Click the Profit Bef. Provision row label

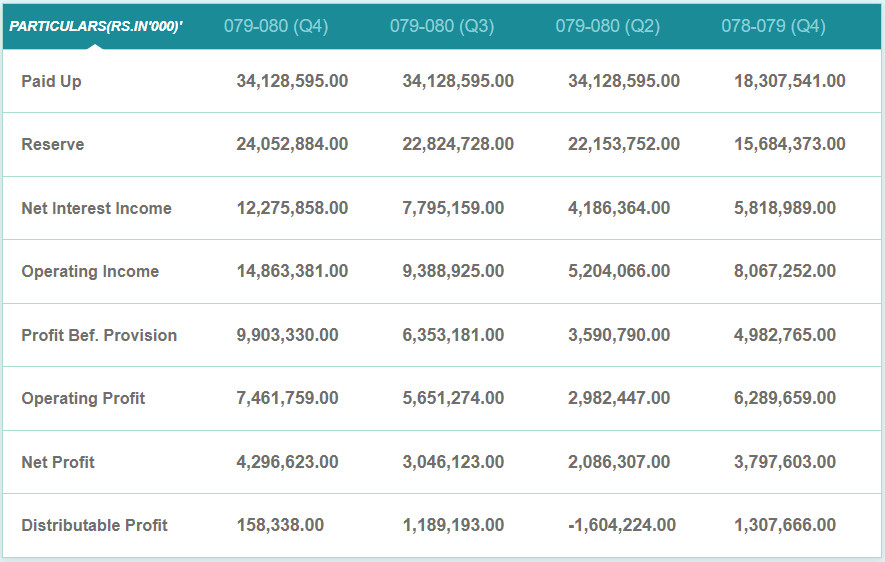[99, 335]
